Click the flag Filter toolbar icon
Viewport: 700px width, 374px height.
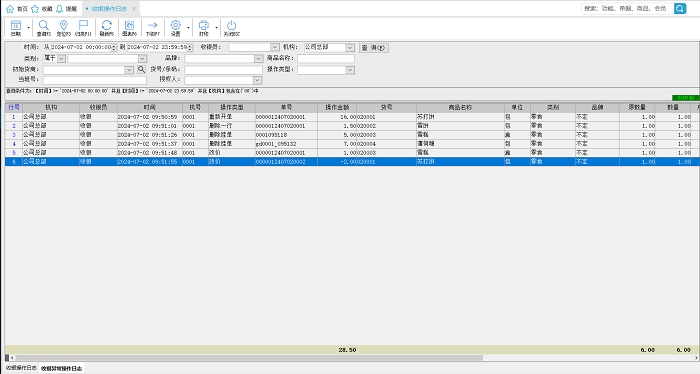pos(83,28)
